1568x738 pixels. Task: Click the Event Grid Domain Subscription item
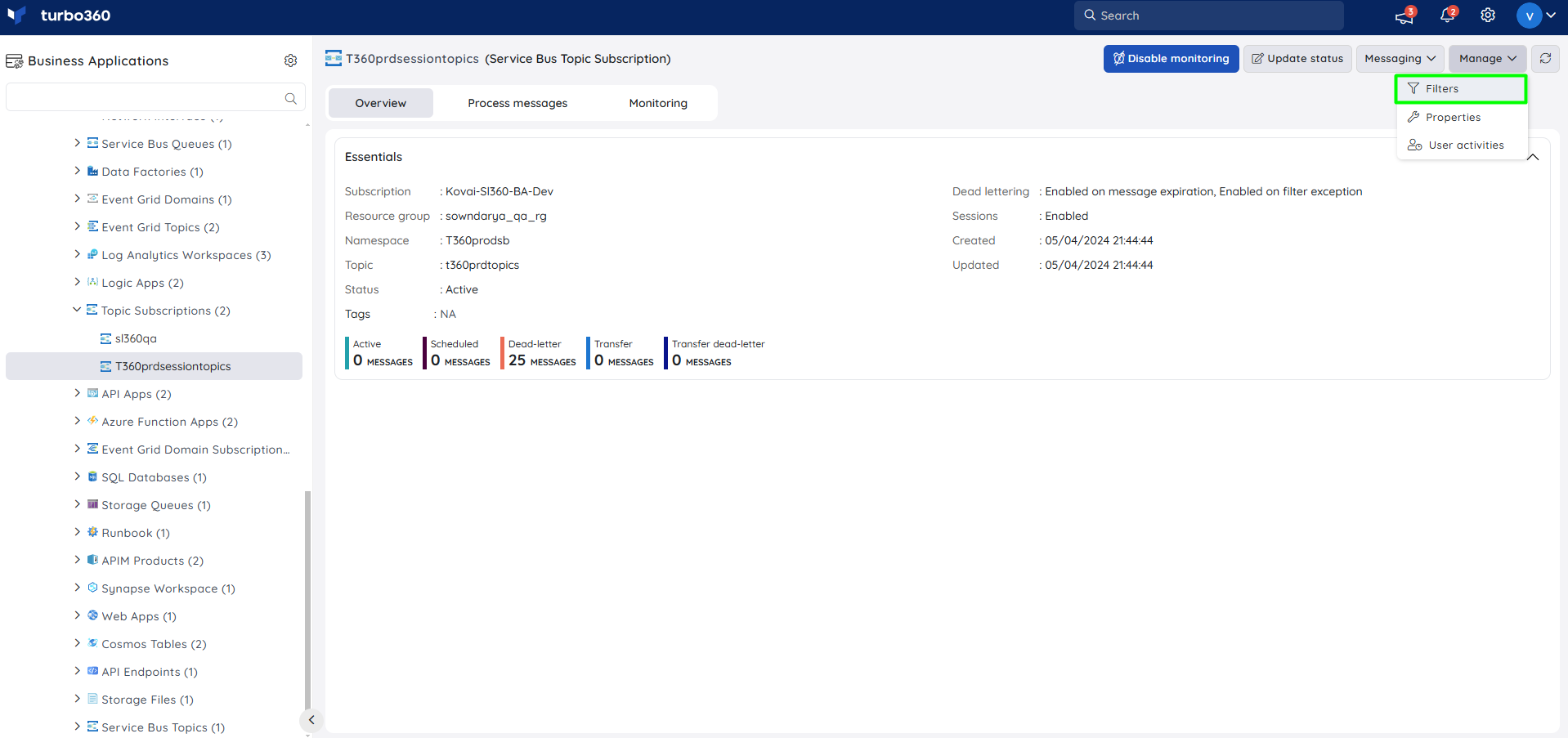pyautogui.click(x=195, y=450)
